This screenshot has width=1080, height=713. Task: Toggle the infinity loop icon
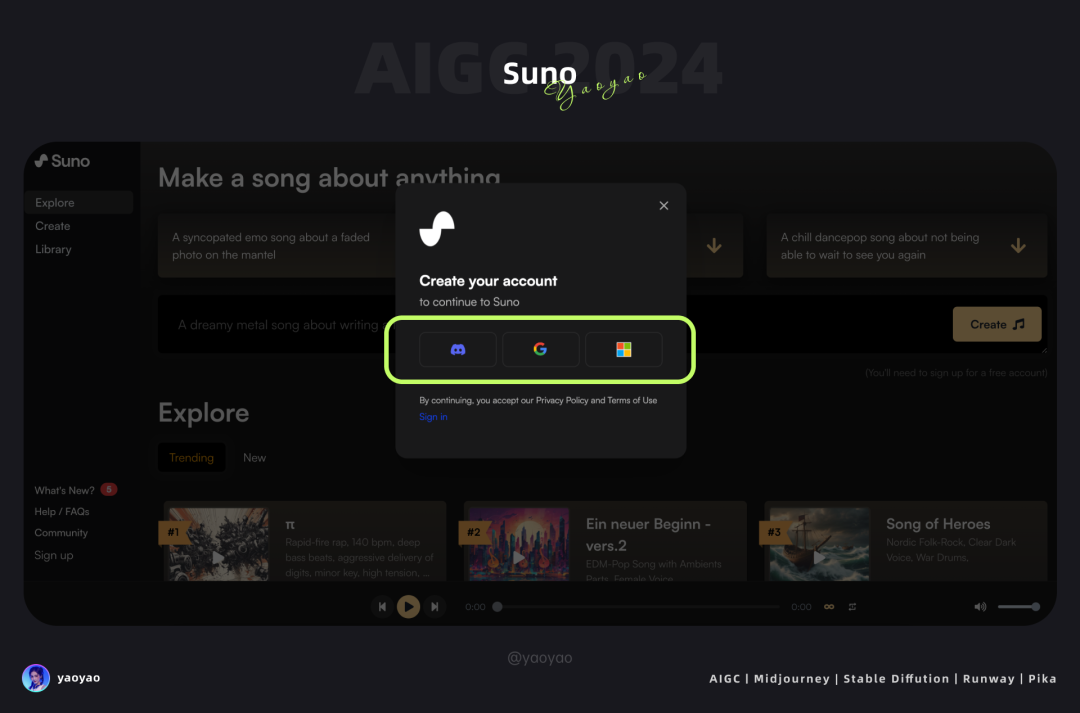pos(829,607)
